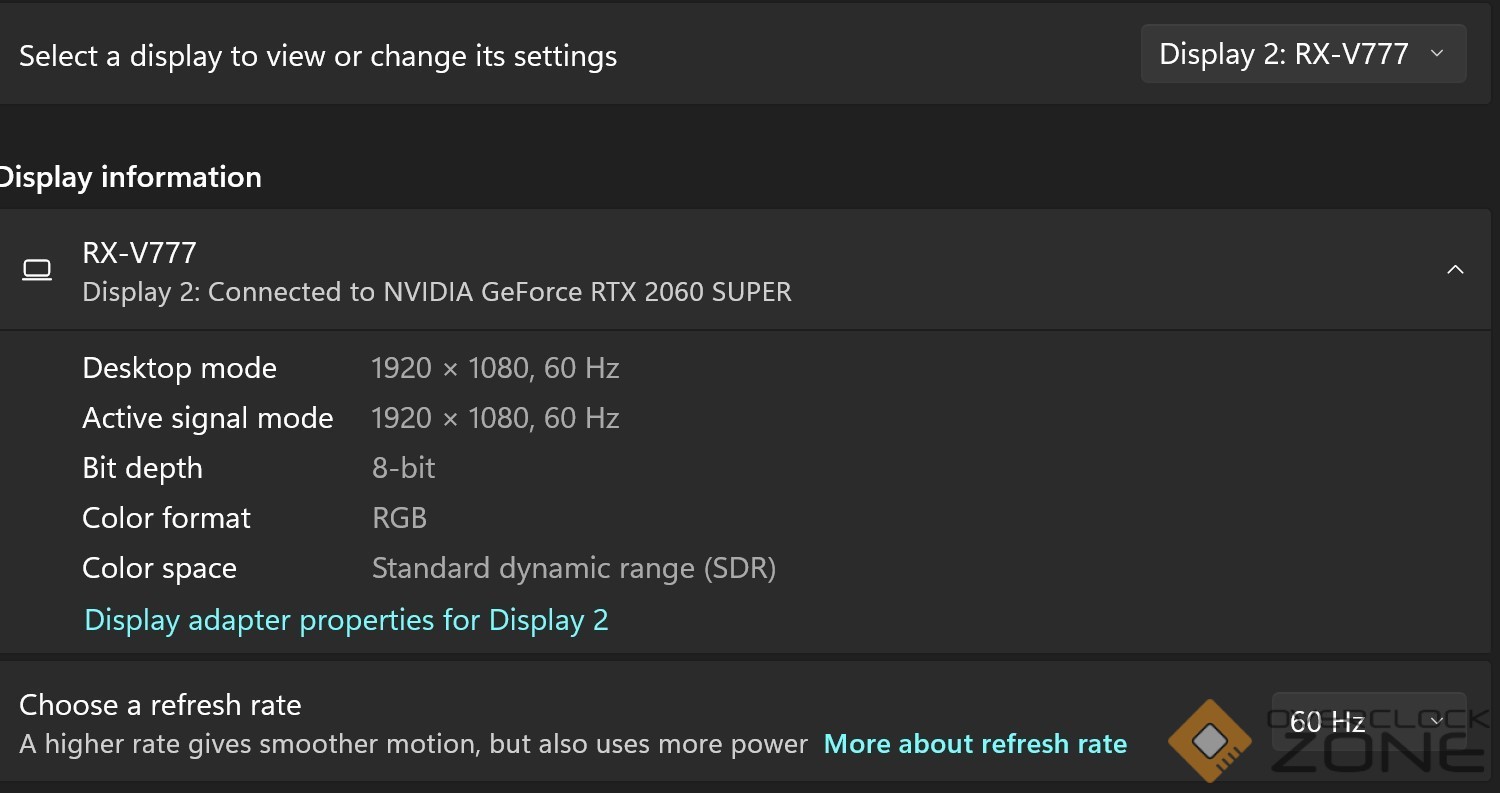Click the Display information heading
This screenshot has height=793, width=1500.
(x=129, y=177)
